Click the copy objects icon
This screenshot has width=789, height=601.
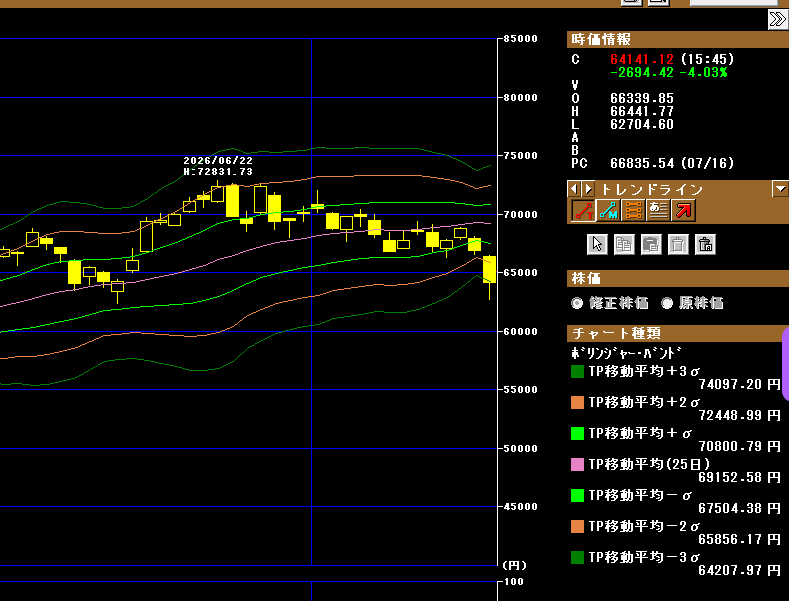click(x=624, y=245)
